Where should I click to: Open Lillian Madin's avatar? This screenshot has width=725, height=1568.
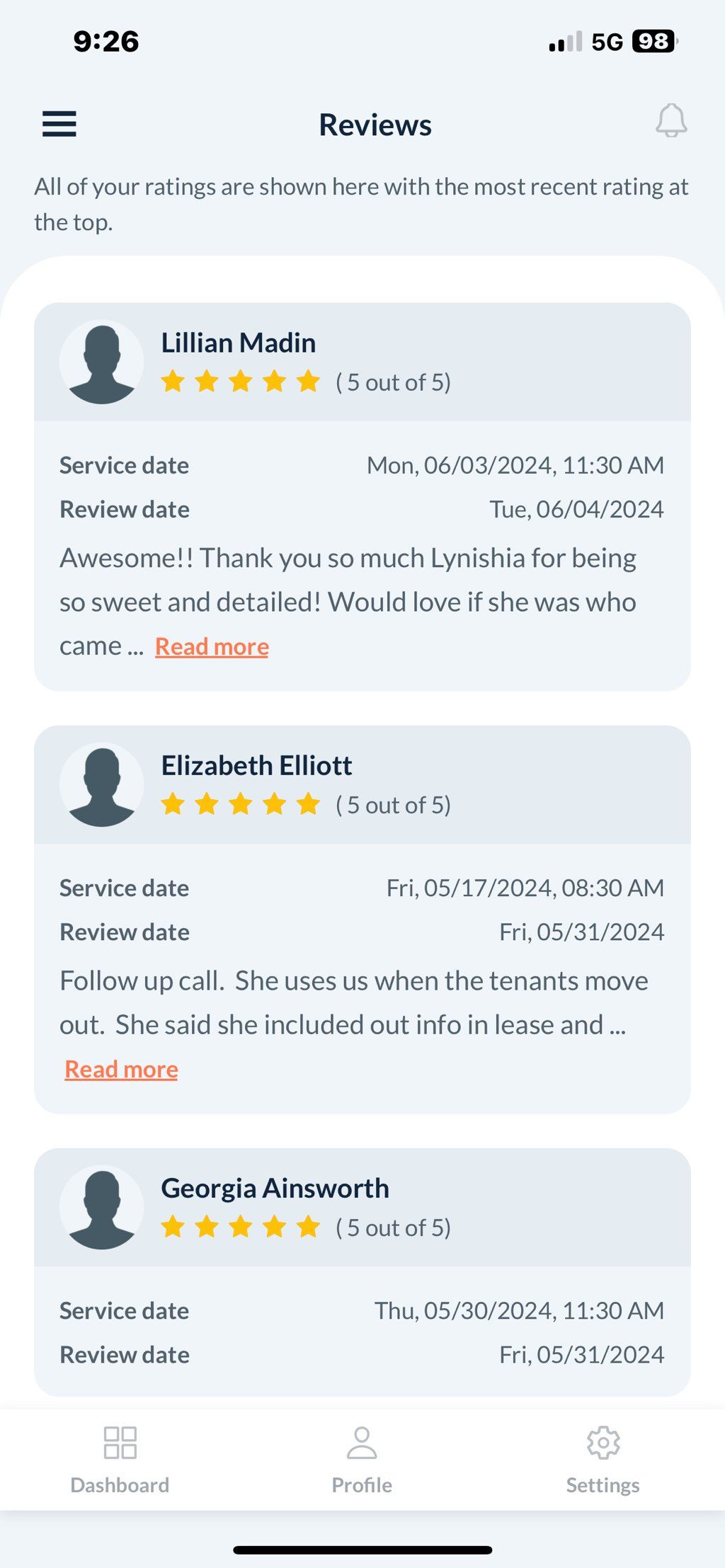(102, 362)
